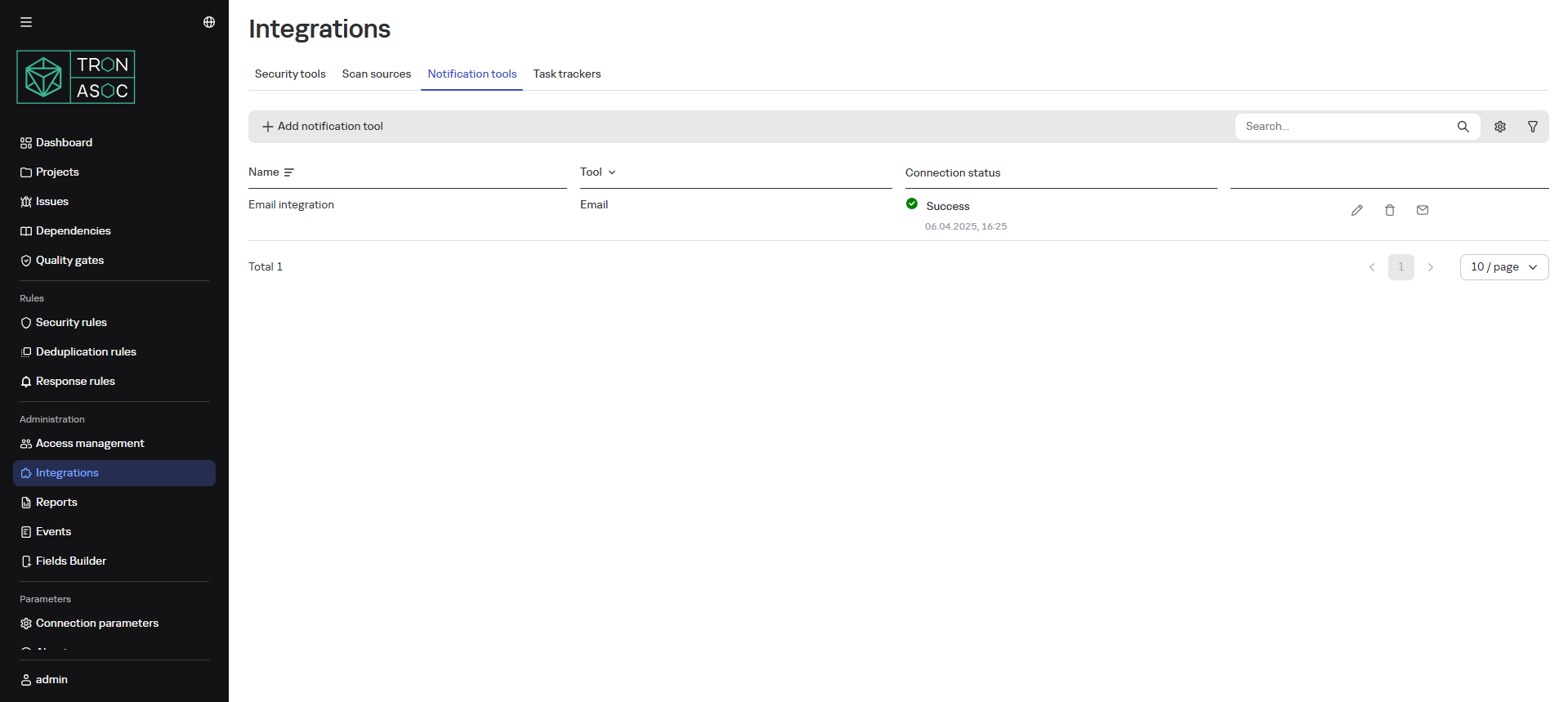This screenshot has height=702, width=1568.
Task: Click the search magnifier icon
Action: (x=1463, y=127)
